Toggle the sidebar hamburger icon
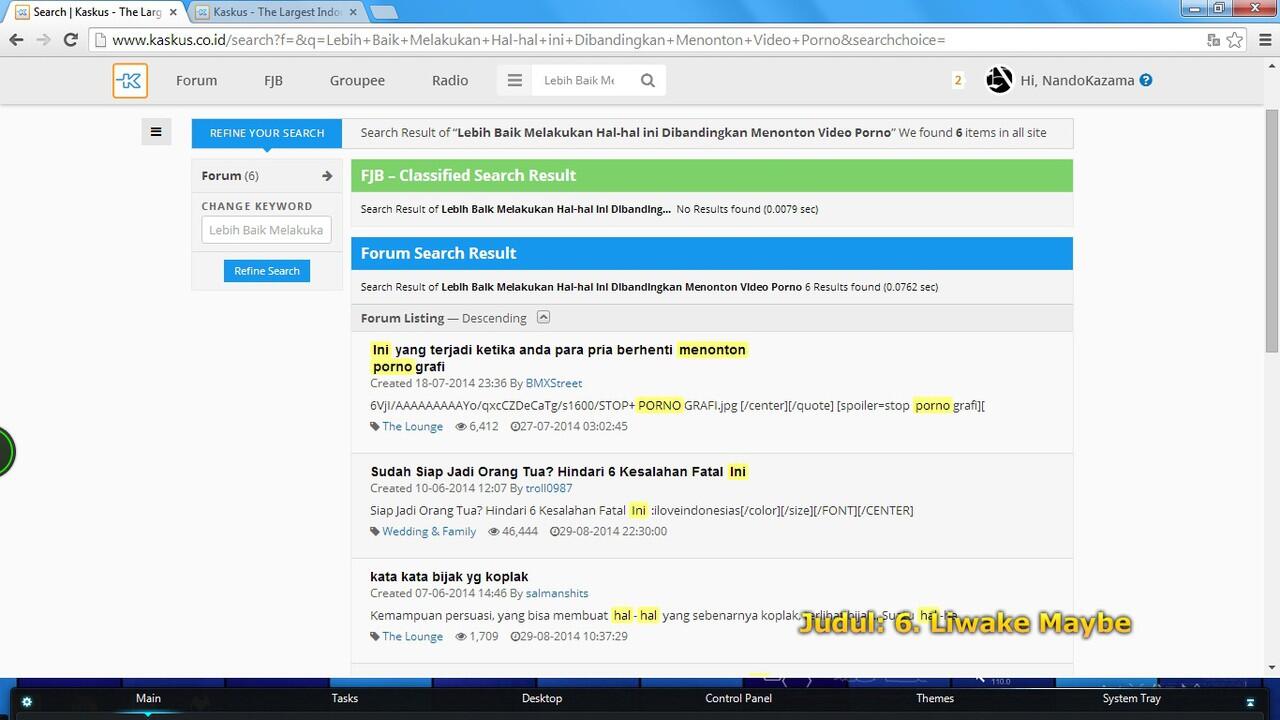 click(156, 131)
